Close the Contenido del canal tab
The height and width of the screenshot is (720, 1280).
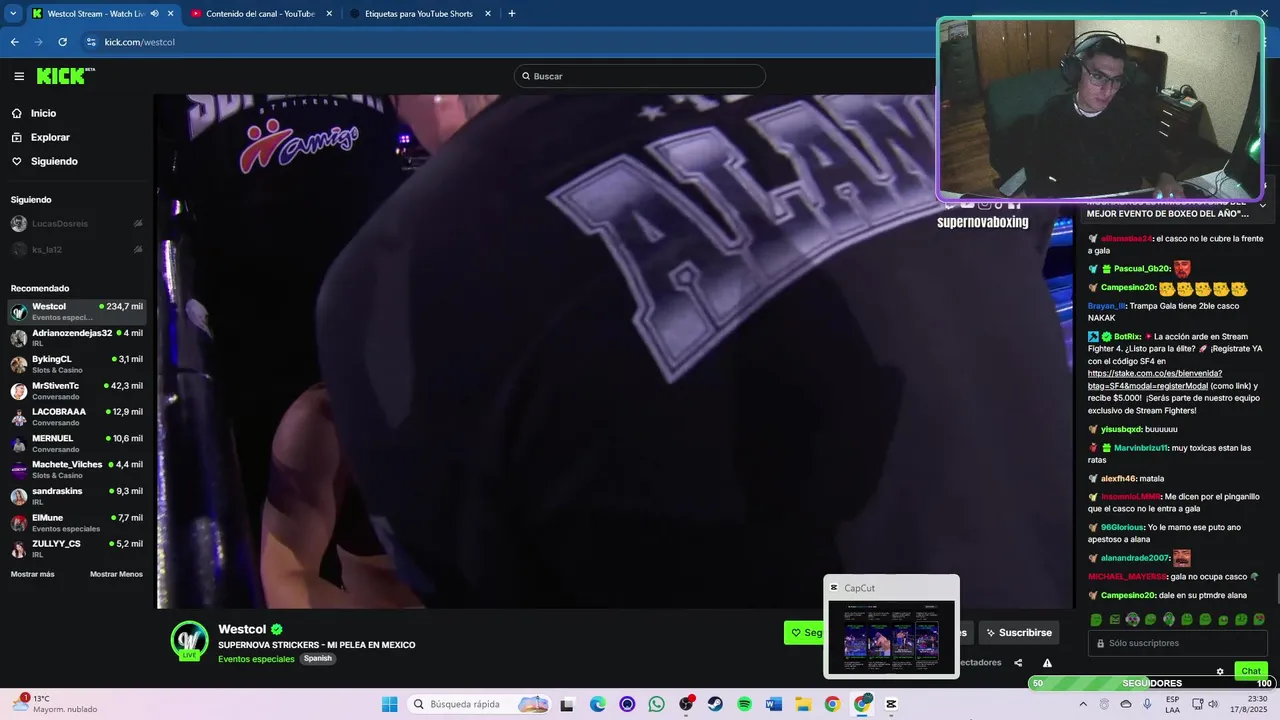click(329, 14)
